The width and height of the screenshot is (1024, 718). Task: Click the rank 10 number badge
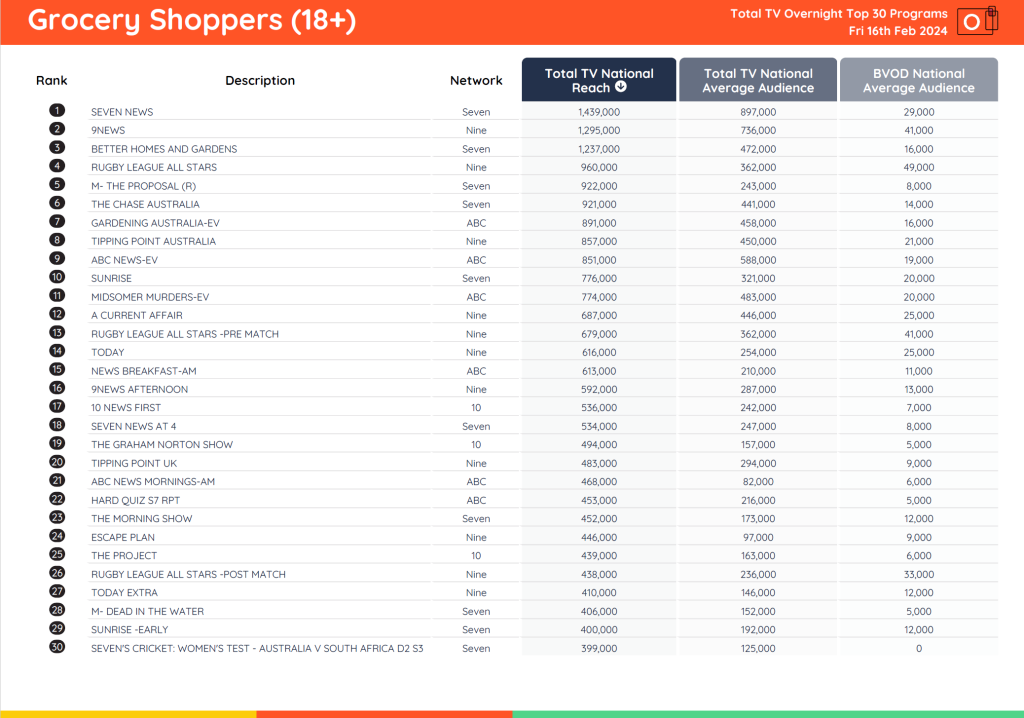(x=57, y=277)
